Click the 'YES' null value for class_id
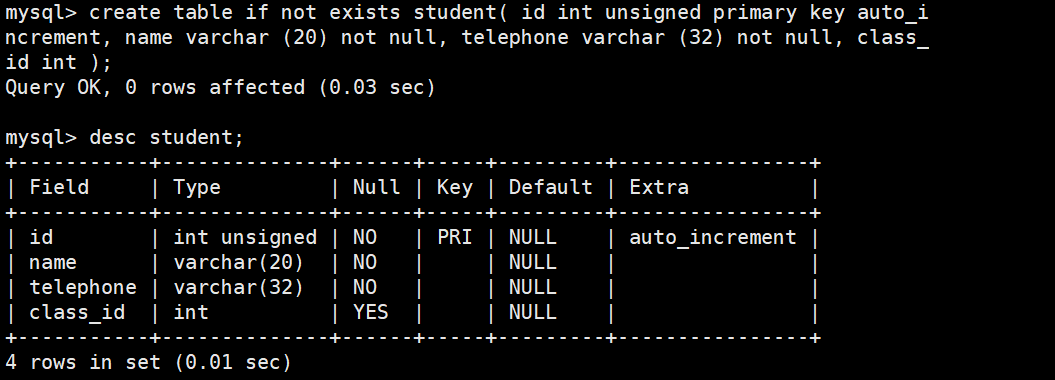 (371, 312)
